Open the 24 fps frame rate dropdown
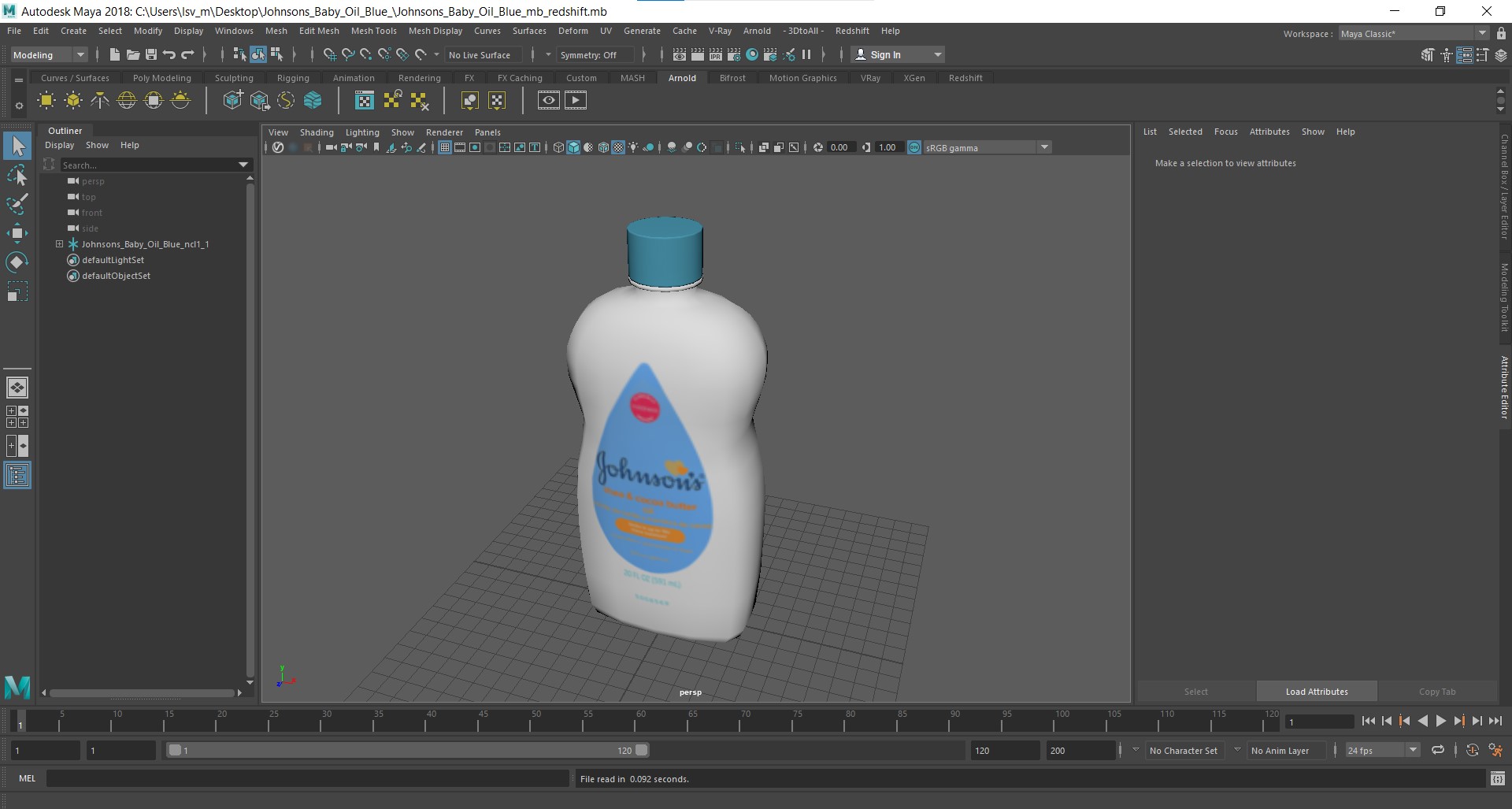 (1382, 750)
